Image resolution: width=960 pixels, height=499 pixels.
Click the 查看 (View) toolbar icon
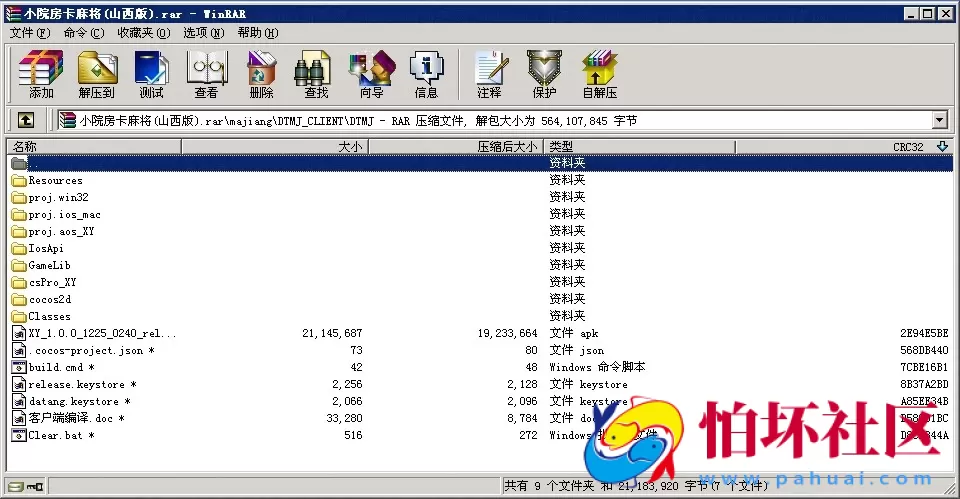pos(206,74)
